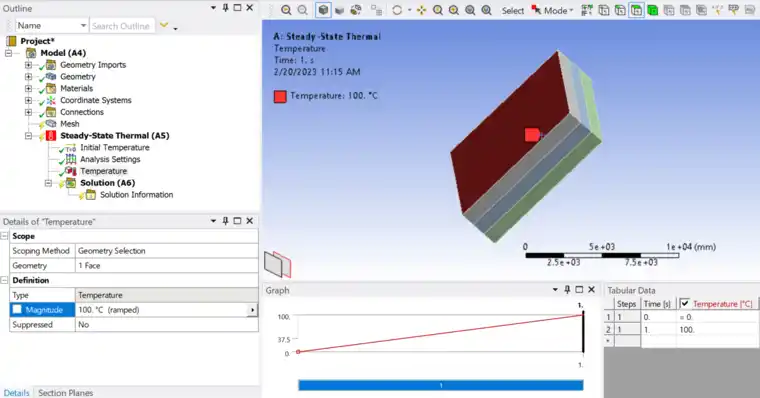Screen dimensions: 760x398
Task: Click the second selection cube icon after Mode
Action: coord(603,10)
